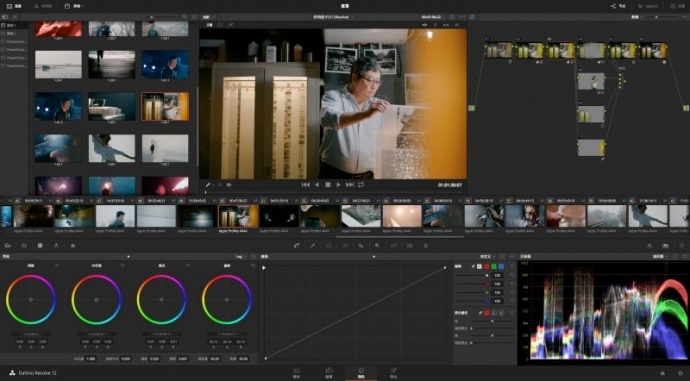Viewport: 690px width, 381px height.
Task: Select the orange-bordered gallery still thumbnail
Action: tap(165, 106)
